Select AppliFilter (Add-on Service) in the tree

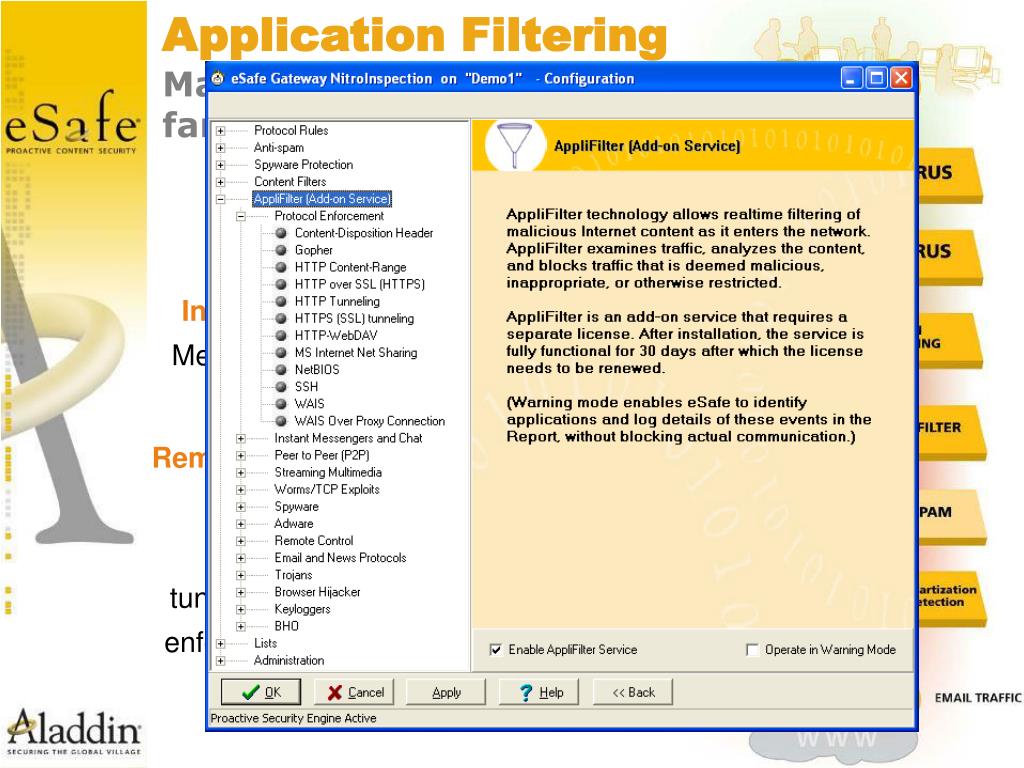322,199
